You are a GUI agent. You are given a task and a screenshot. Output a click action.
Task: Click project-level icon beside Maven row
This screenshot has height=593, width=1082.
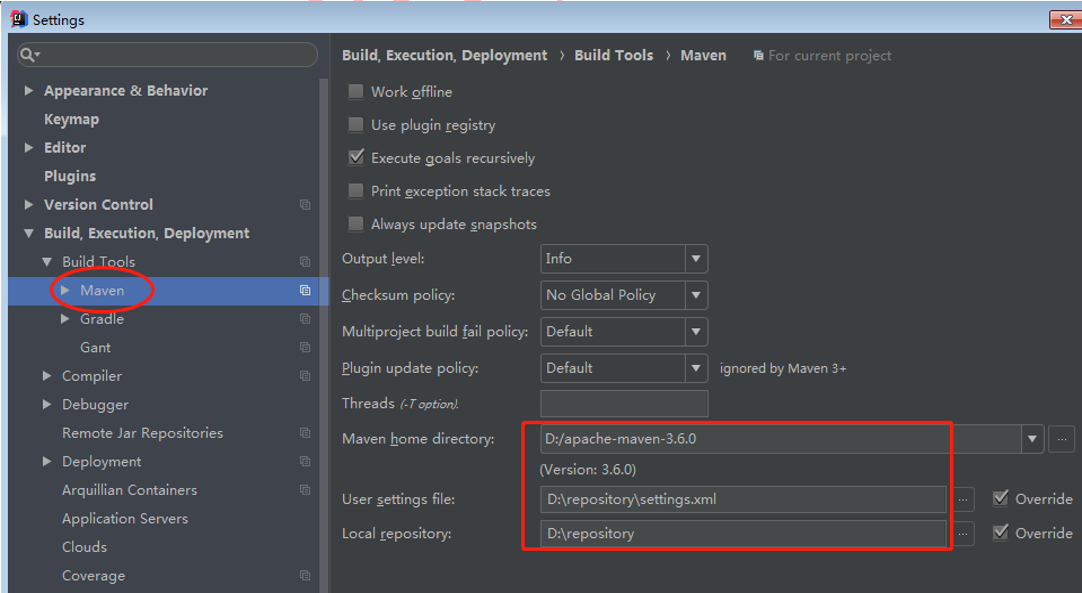click(x=305, y=290)
